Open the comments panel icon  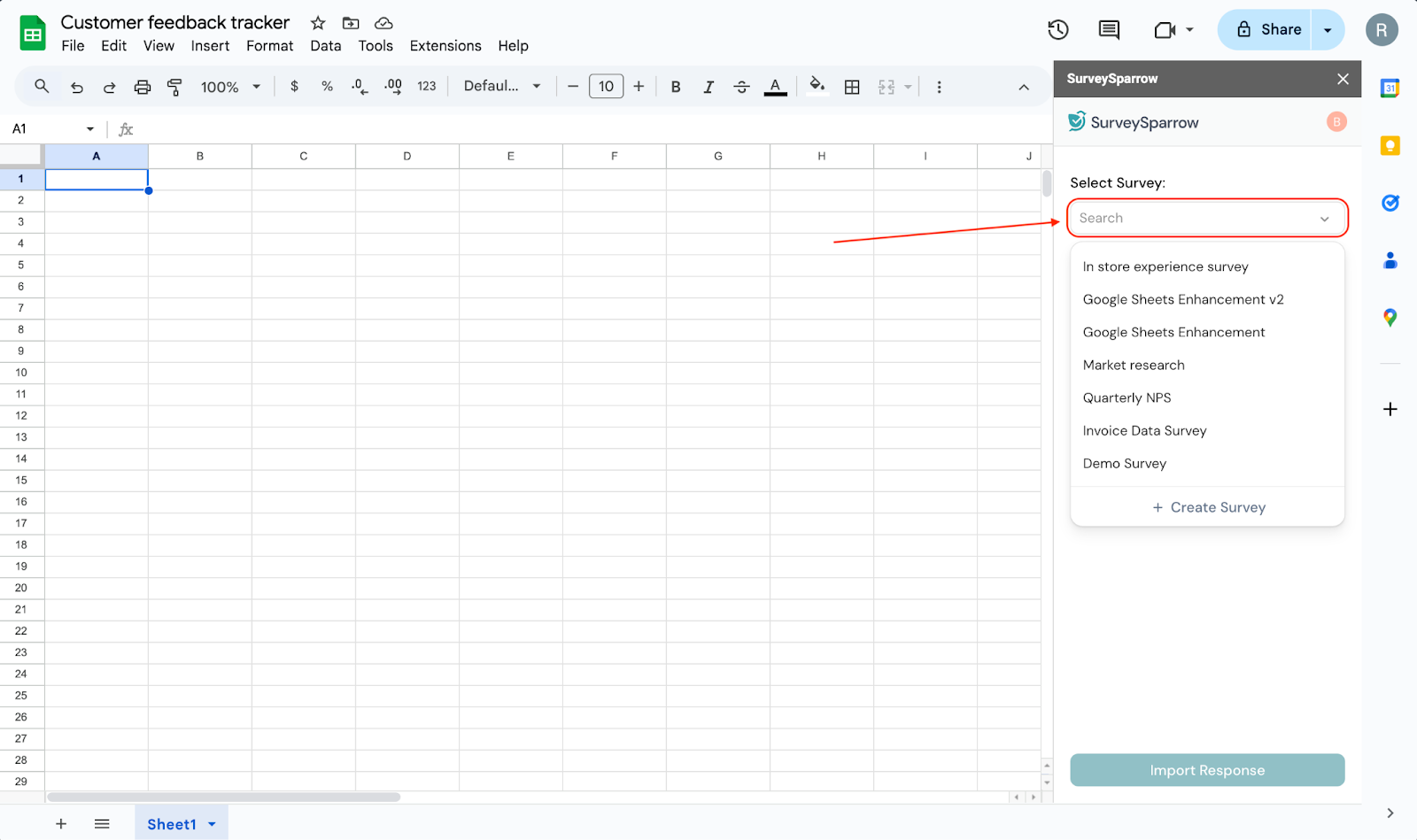[x=1108, y=30]
